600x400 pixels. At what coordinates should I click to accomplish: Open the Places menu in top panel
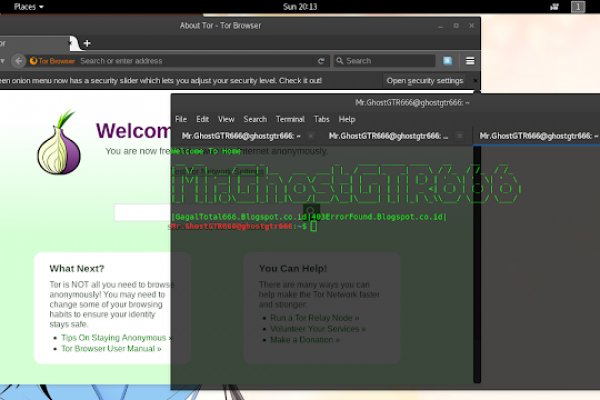click(x=27, y=6)
